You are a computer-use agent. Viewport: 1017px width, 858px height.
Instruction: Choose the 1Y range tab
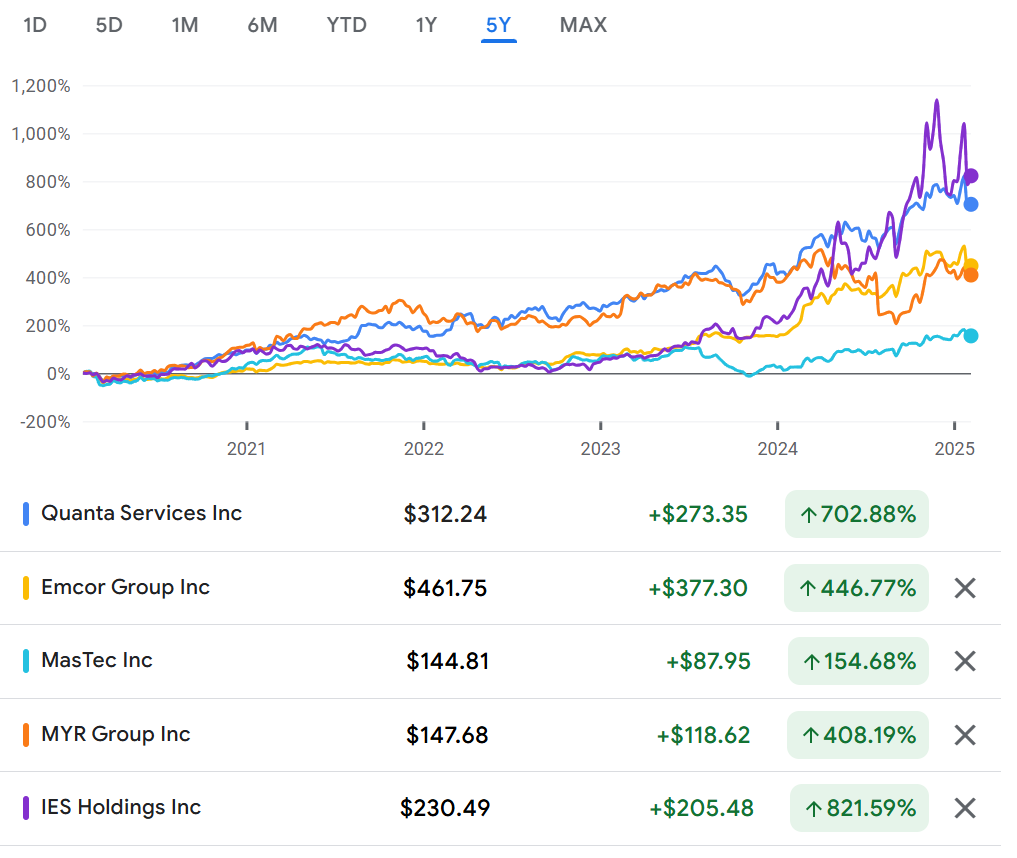tap(426, 25)
